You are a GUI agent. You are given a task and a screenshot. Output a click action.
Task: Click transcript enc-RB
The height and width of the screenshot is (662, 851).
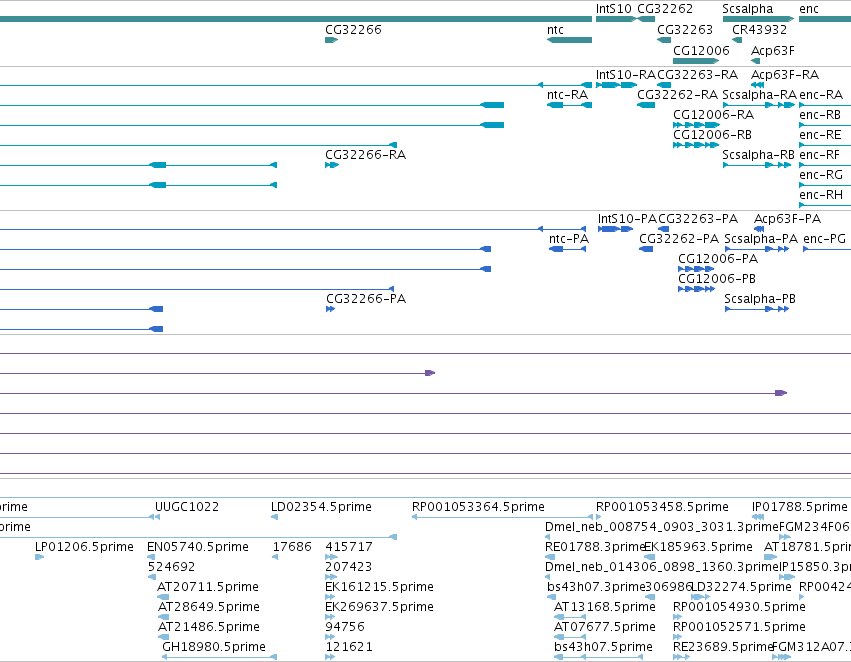click(820, 114)
